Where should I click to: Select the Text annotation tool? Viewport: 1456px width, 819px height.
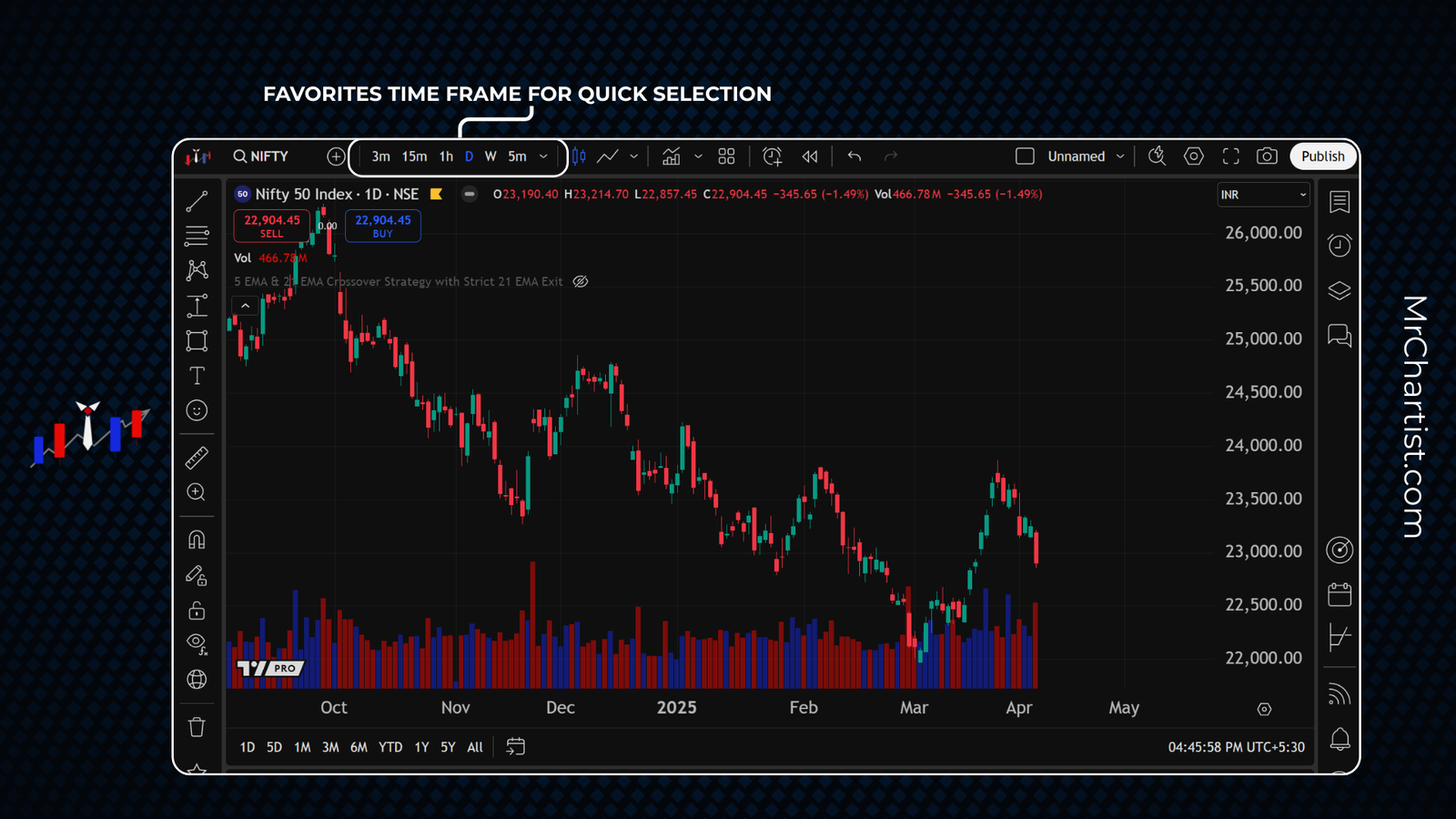pos(197,376)
